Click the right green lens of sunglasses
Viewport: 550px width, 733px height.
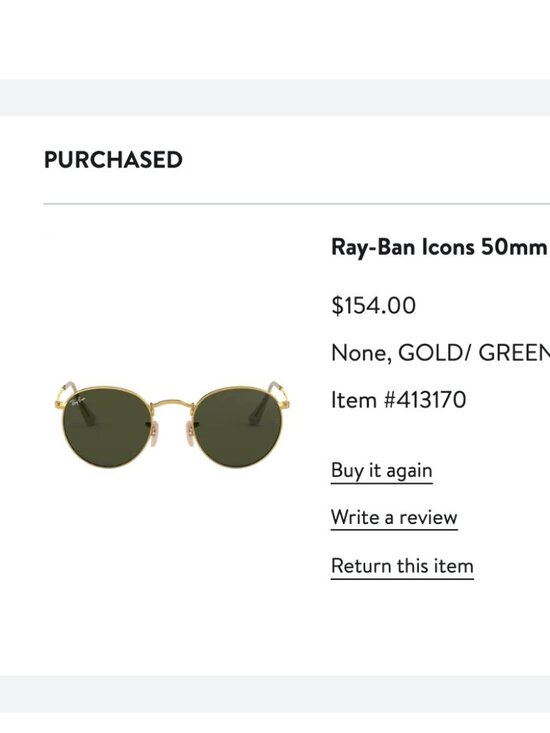(x=238, y=426)
